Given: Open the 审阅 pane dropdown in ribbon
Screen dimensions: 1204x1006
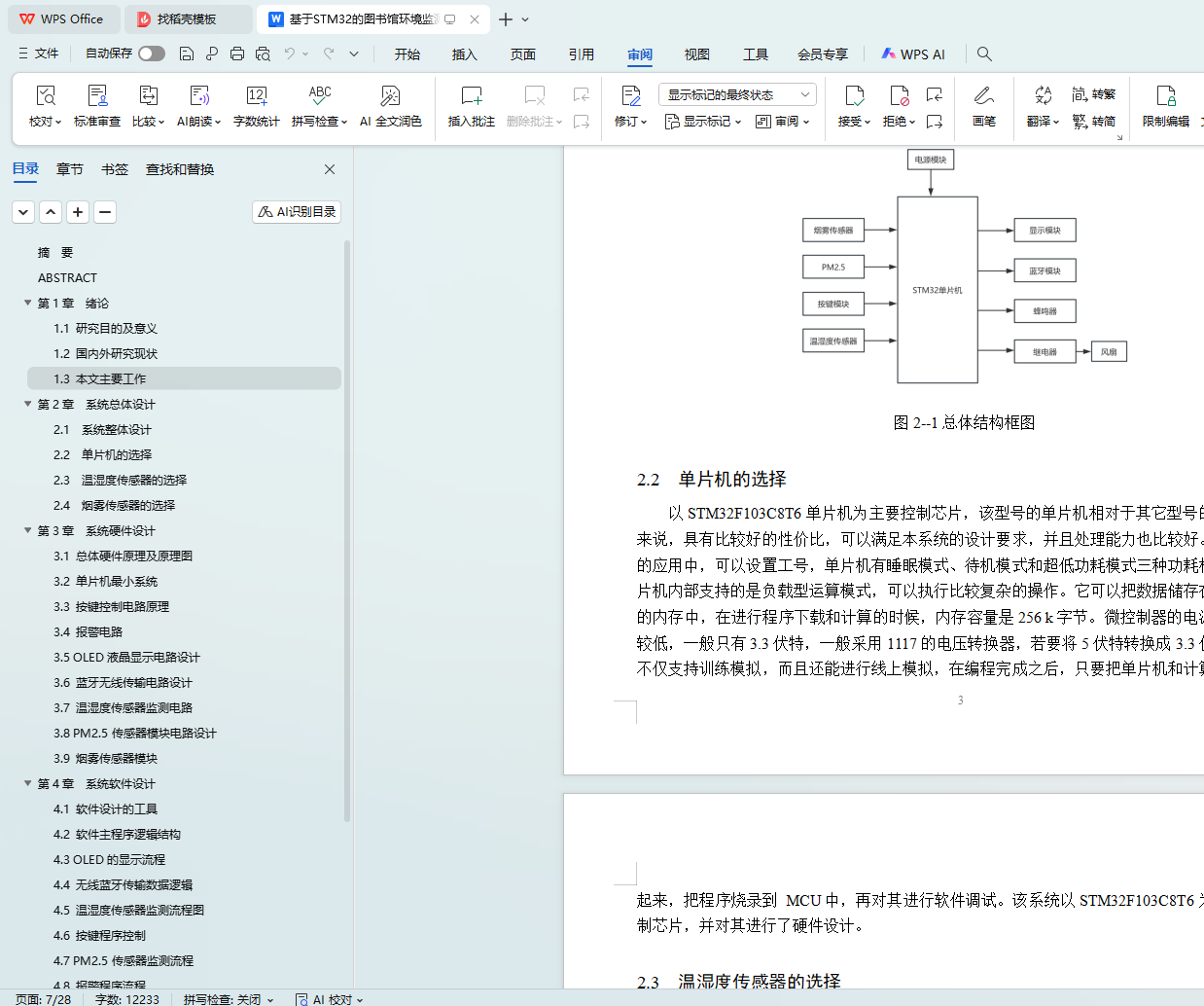Looking at the screenshot, I should tap(782, 122).
